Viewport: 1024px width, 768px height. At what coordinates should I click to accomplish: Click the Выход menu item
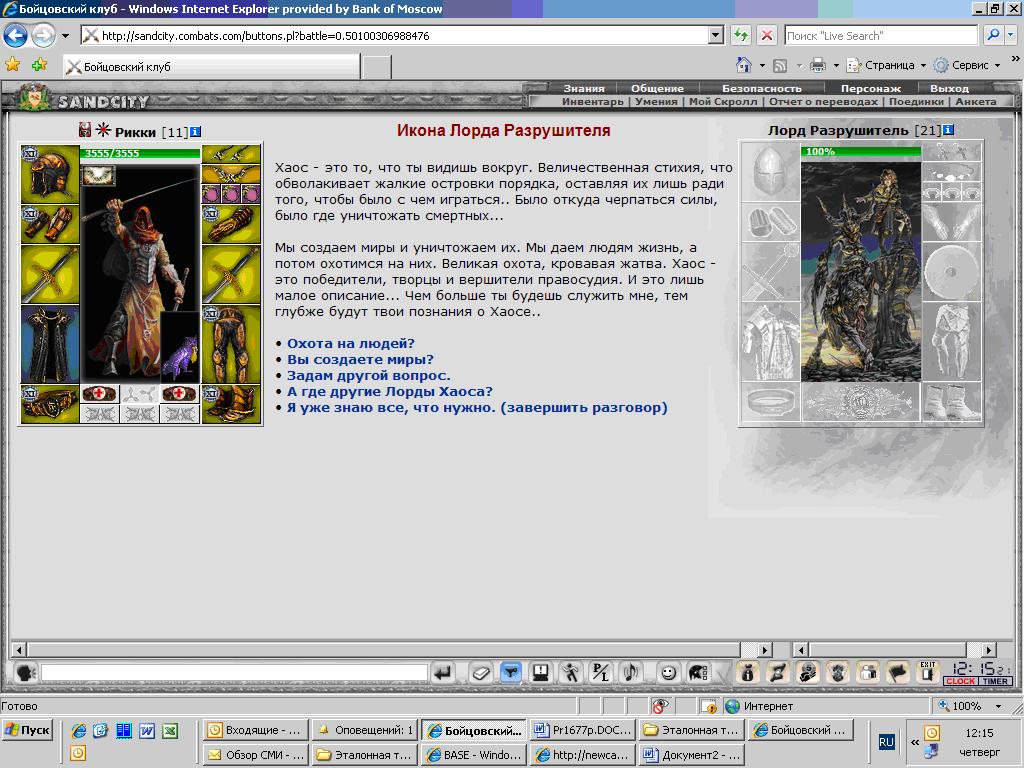[950, 88]
